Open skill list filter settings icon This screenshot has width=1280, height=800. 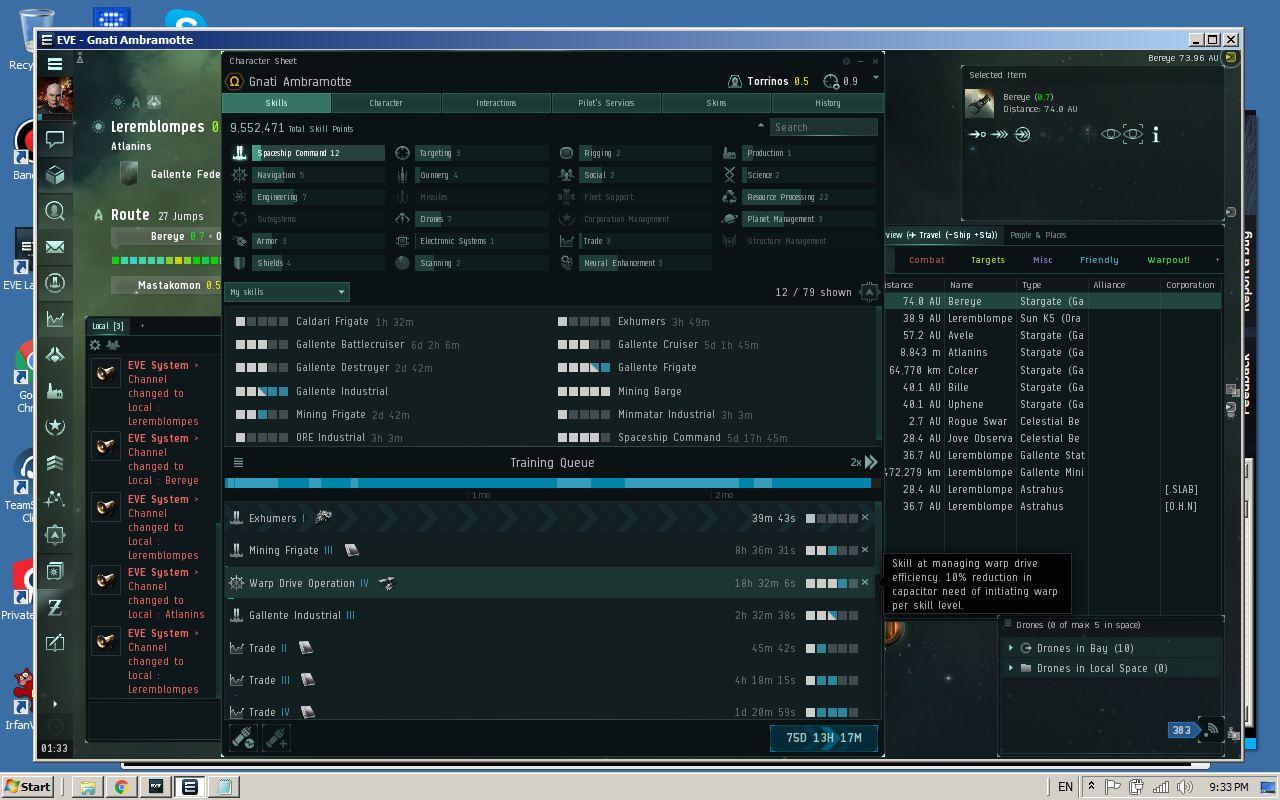[x=869, y=292]
